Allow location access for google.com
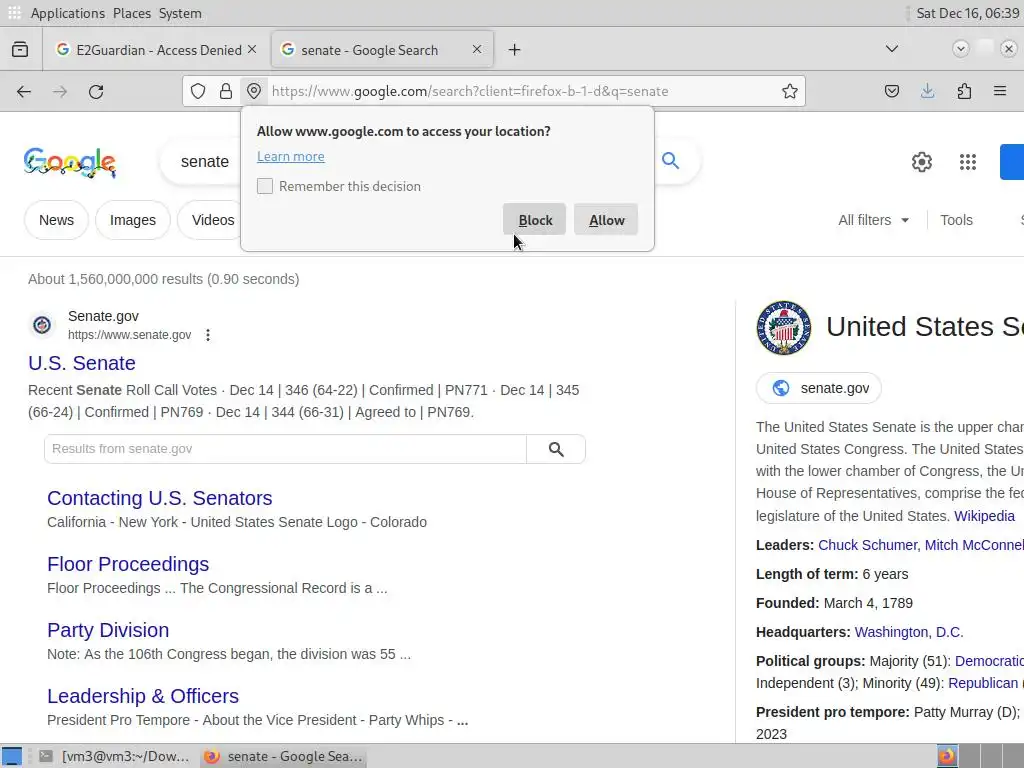Image resolution: width=1024 pixels, height=768 pixels. point(606,219)
